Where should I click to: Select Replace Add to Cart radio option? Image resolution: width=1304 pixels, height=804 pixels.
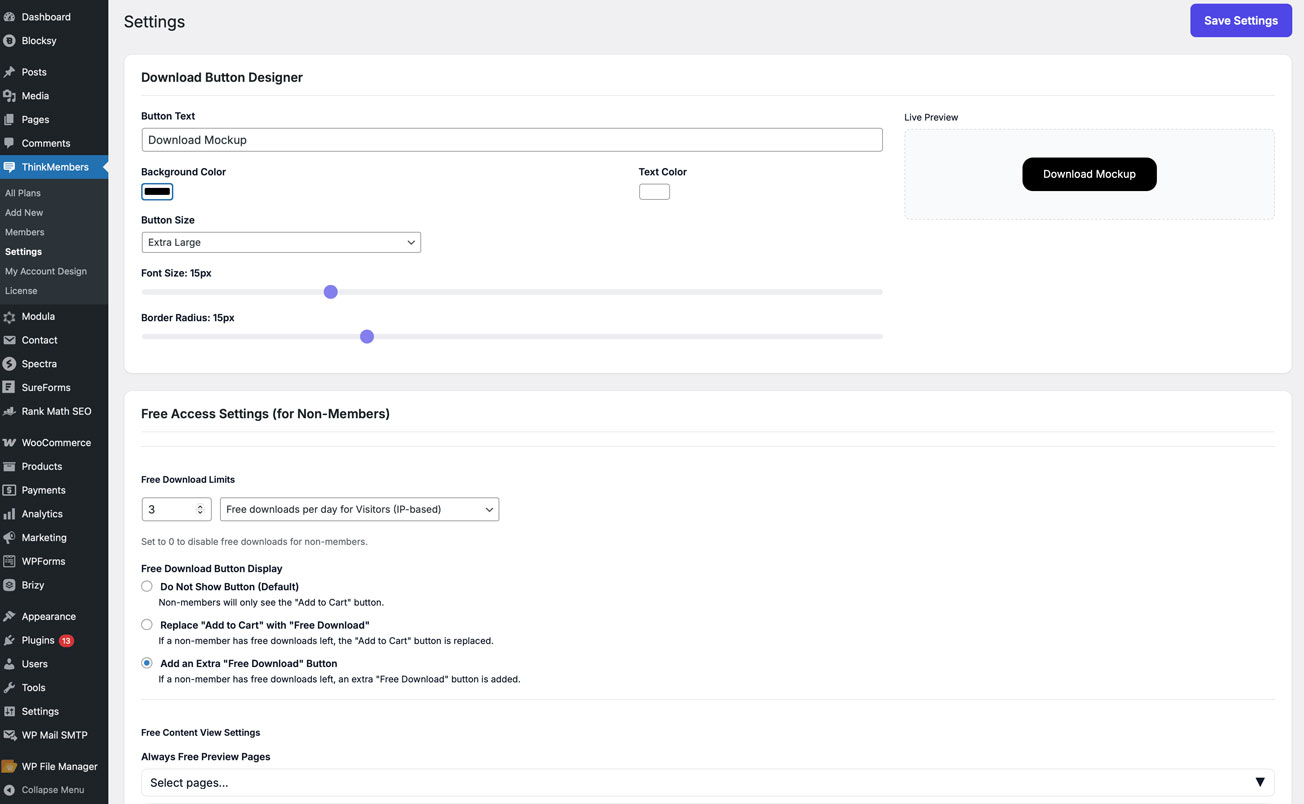(x=147, y=624)
